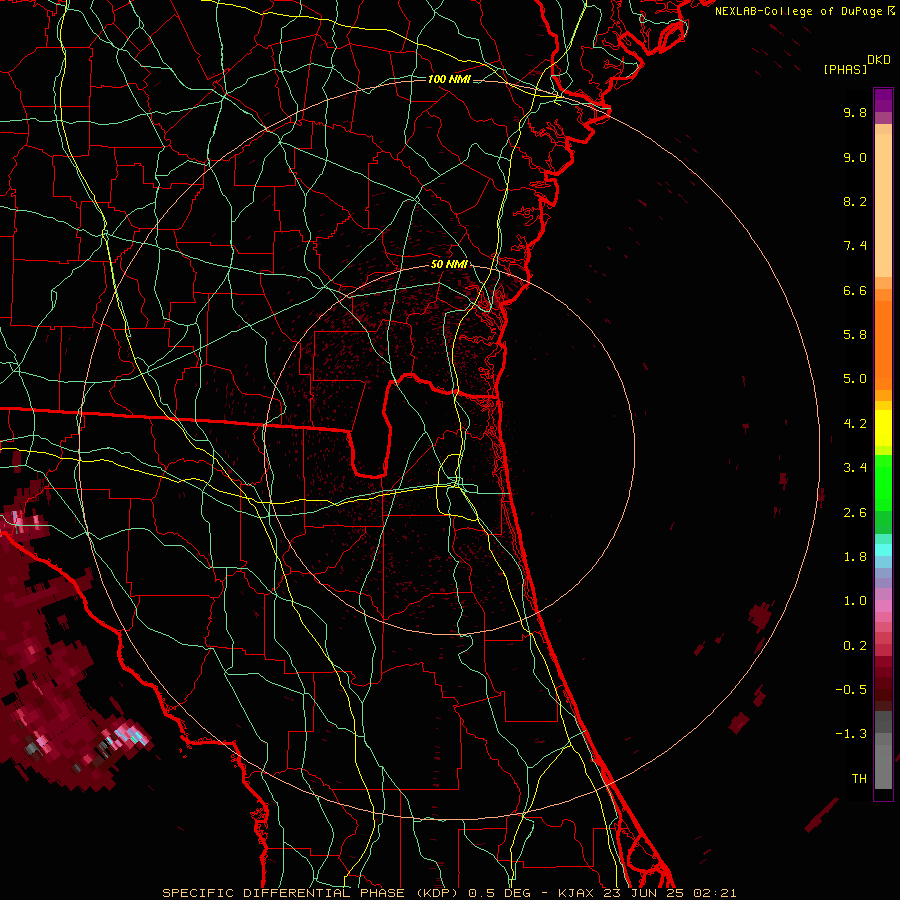Click the 50 NMI range ring label
900x900 pixels.
(x=449, y=264)
